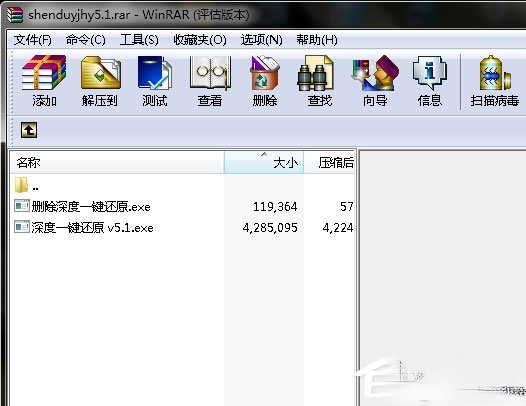Screen dimensions: 526x406
Task: Open the 帮助(H) menu
Action: click(317, 40)
